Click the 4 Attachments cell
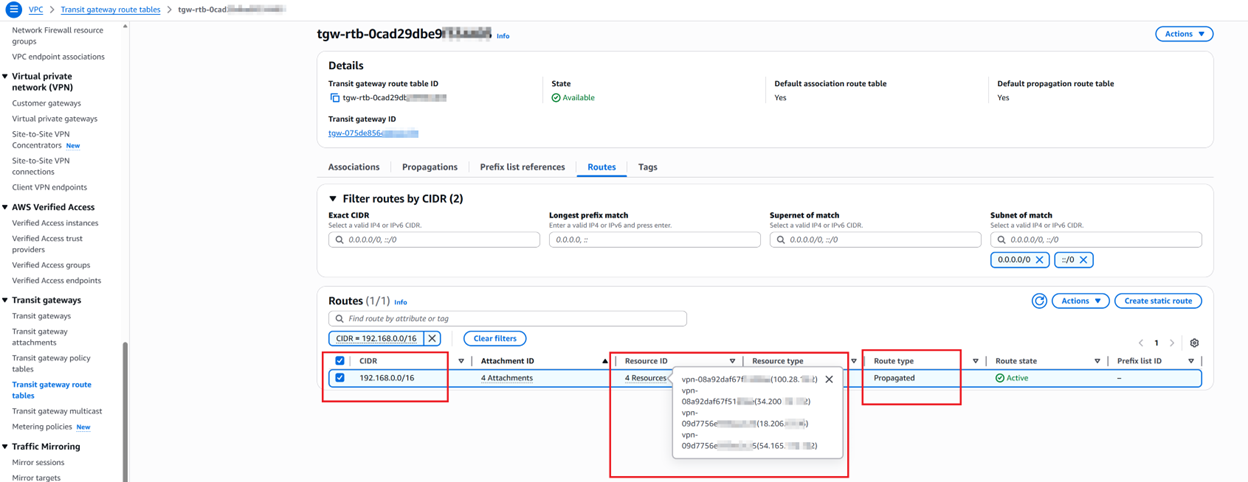The width and height of the screenshot is (1248, 482). 507,378
